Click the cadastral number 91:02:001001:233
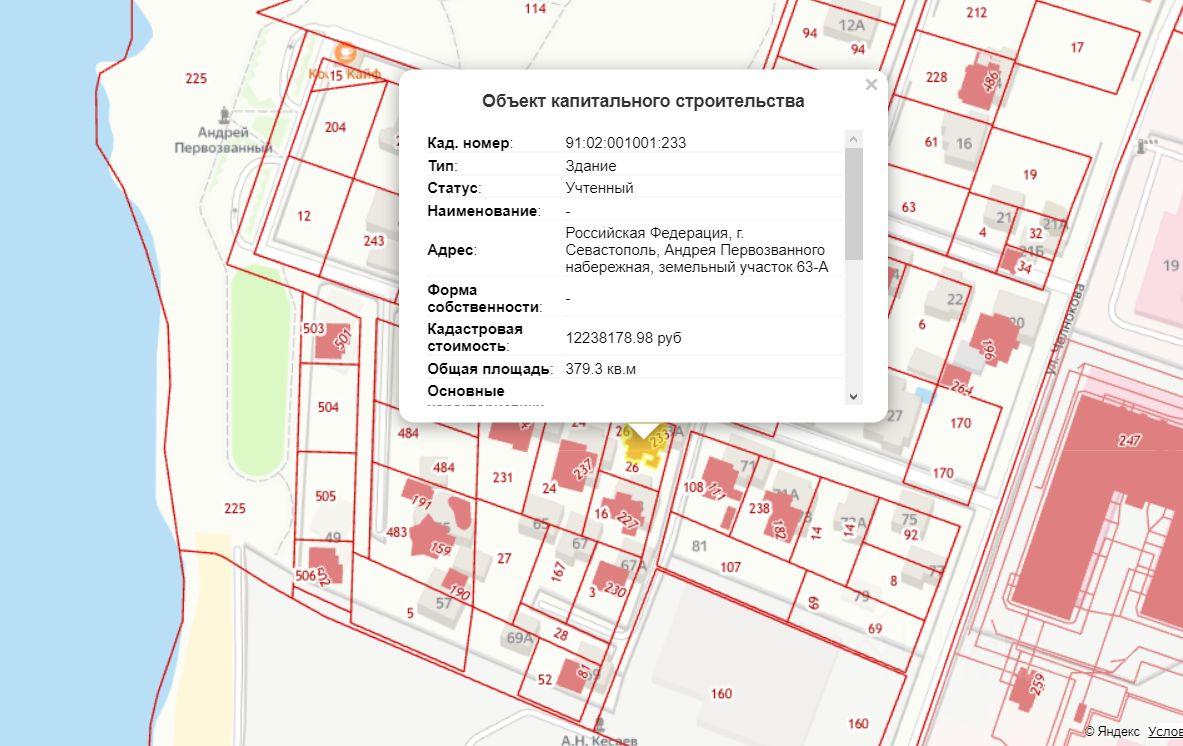The width and height of the screenshot is (1183, 746). [x=625, y=143]
